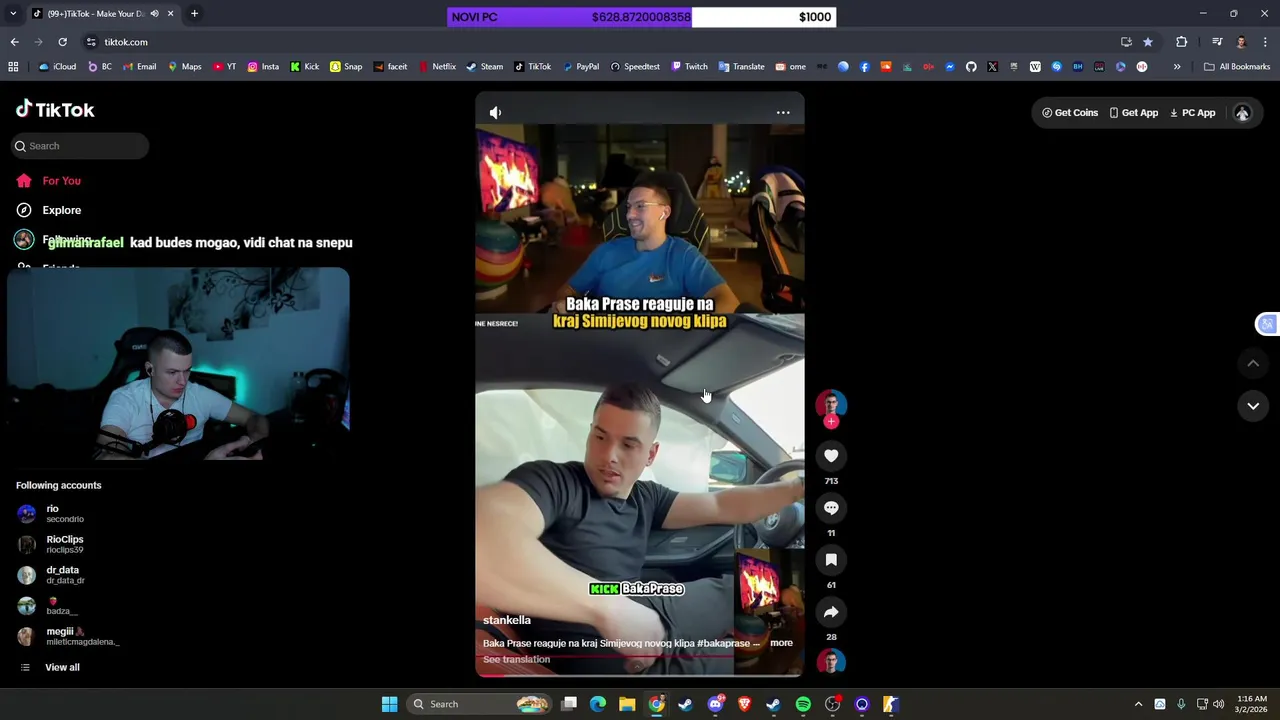Open the PayPal bookmark
The height and width of the screenshot is (720, 1280).
581,67
